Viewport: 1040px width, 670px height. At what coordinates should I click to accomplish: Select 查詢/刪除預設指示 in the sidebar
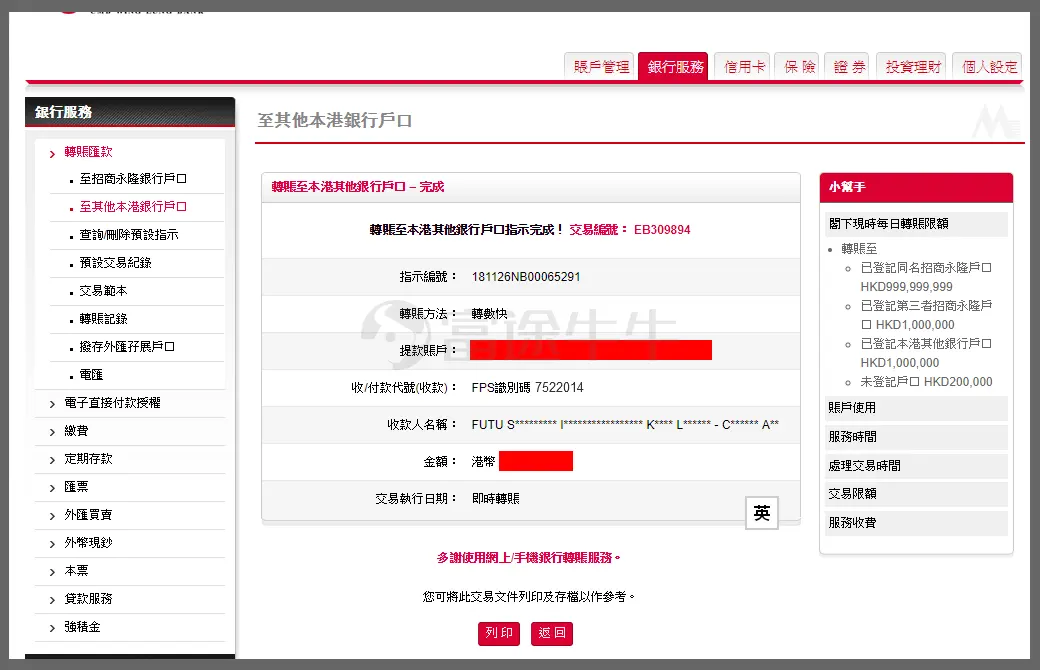129,235
